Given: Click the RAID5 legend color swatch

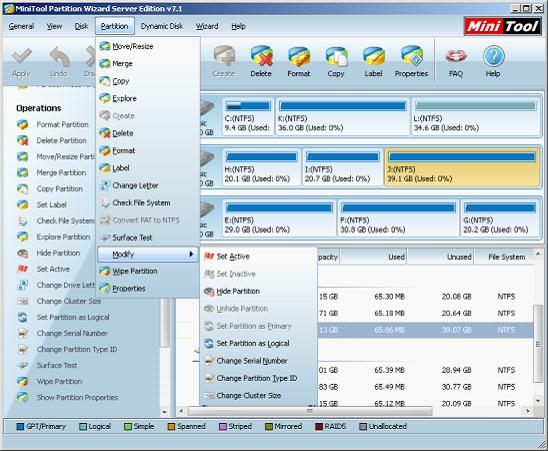Looking at the screenshot, I should [x=319, y=427].
